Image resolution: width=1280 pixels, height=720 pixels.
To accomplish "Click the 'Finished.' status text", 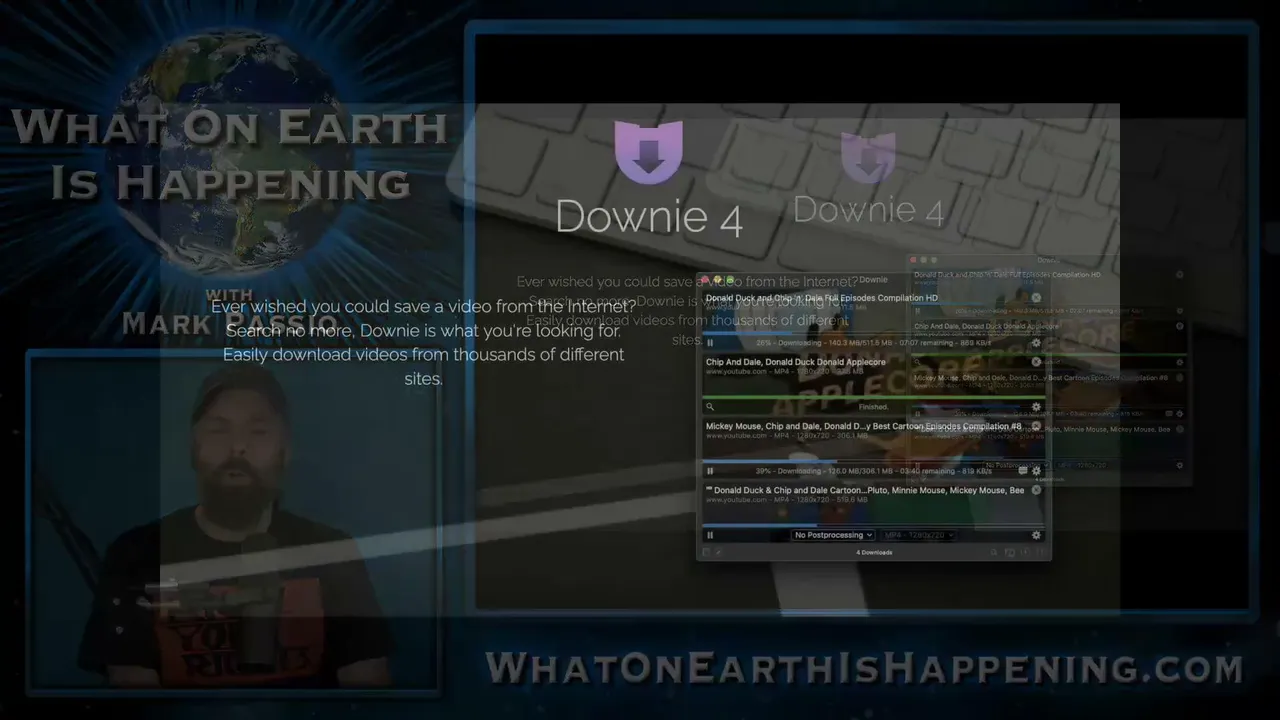I will pos(873,407).
